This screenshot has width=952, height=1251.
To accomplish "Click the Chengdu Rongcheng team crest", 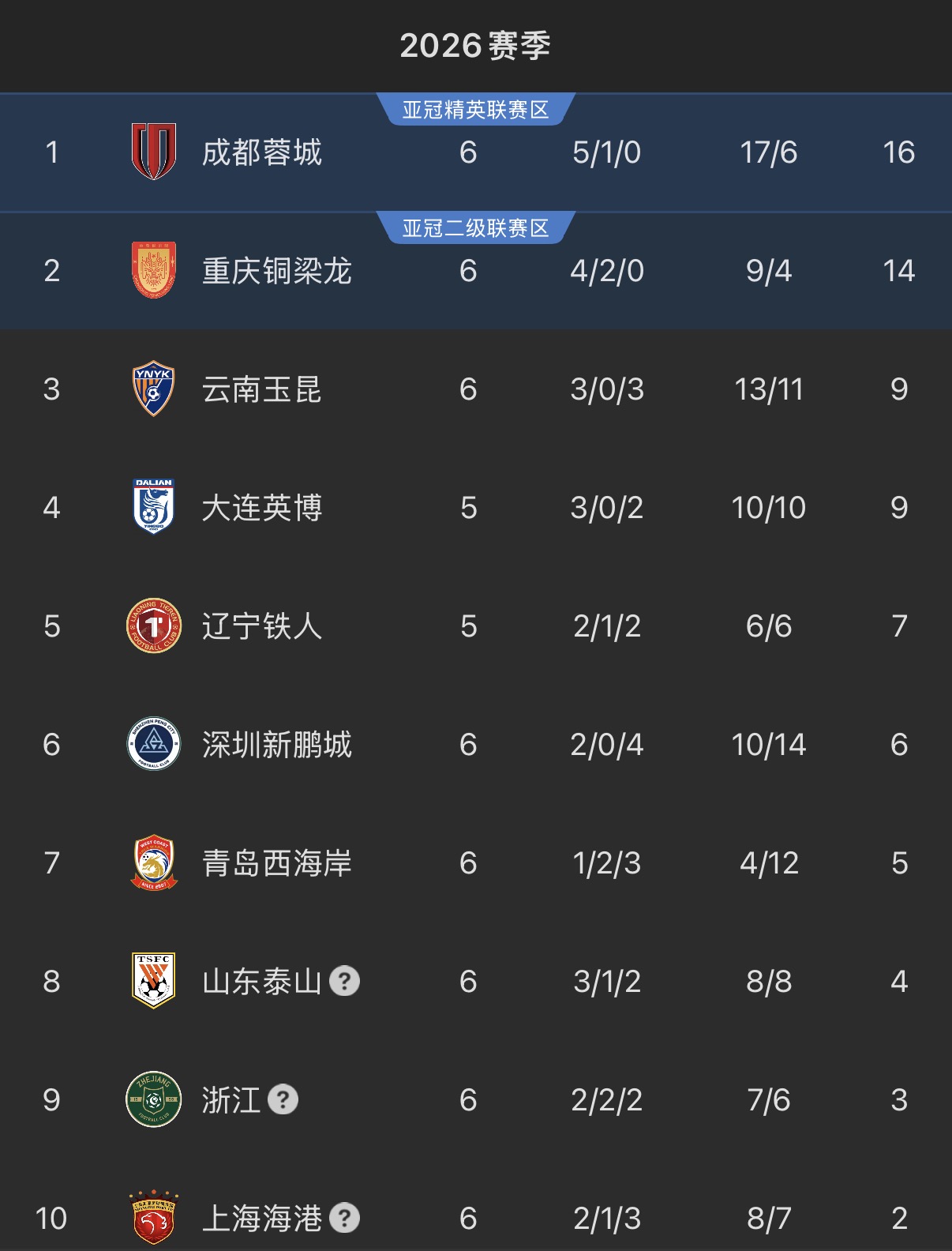I will click(x=154, y=152).
